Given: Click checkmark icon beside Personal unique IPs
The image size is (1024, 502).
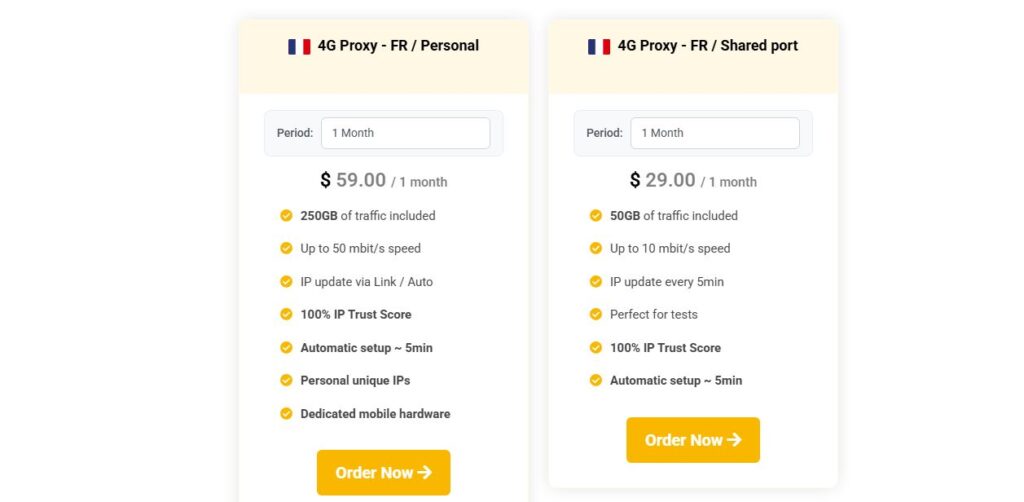Looking at the screenshot, I should click(x=286, y=380).
